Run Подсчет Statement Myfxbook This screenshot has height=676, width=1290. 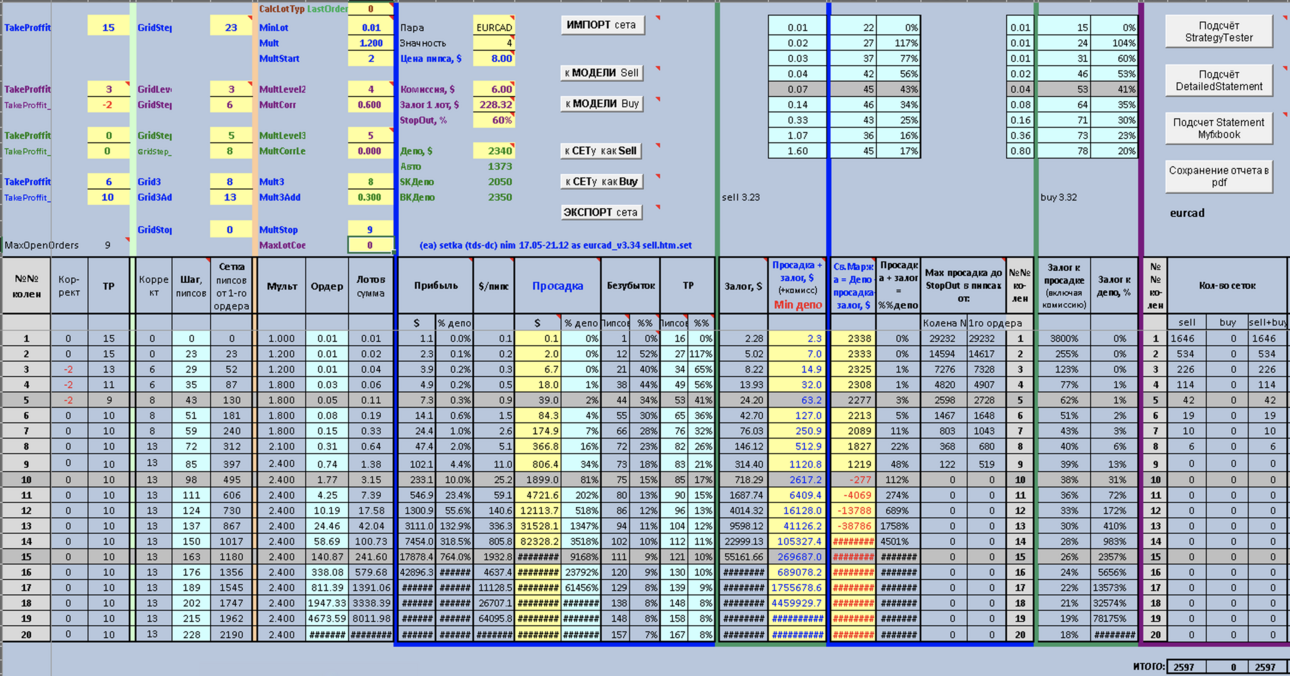click(x=1219, y=128)
